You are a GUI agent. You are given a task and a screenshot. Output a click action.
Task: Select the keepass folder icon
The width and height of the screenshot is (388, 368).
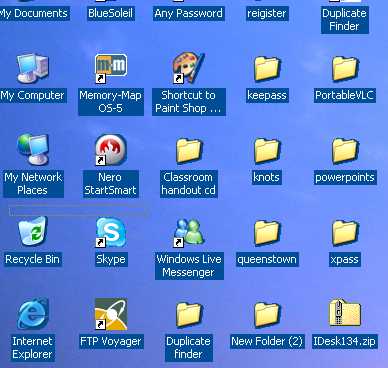click(267, 69)
